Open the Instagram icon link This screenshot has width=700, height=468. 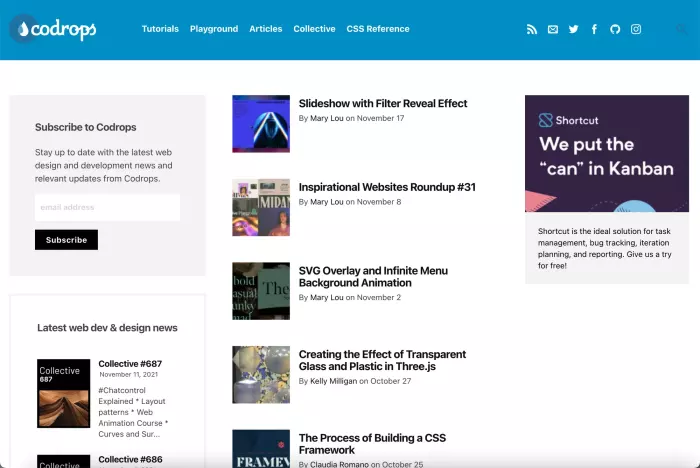pyautogui.click(x=636, y=29)
